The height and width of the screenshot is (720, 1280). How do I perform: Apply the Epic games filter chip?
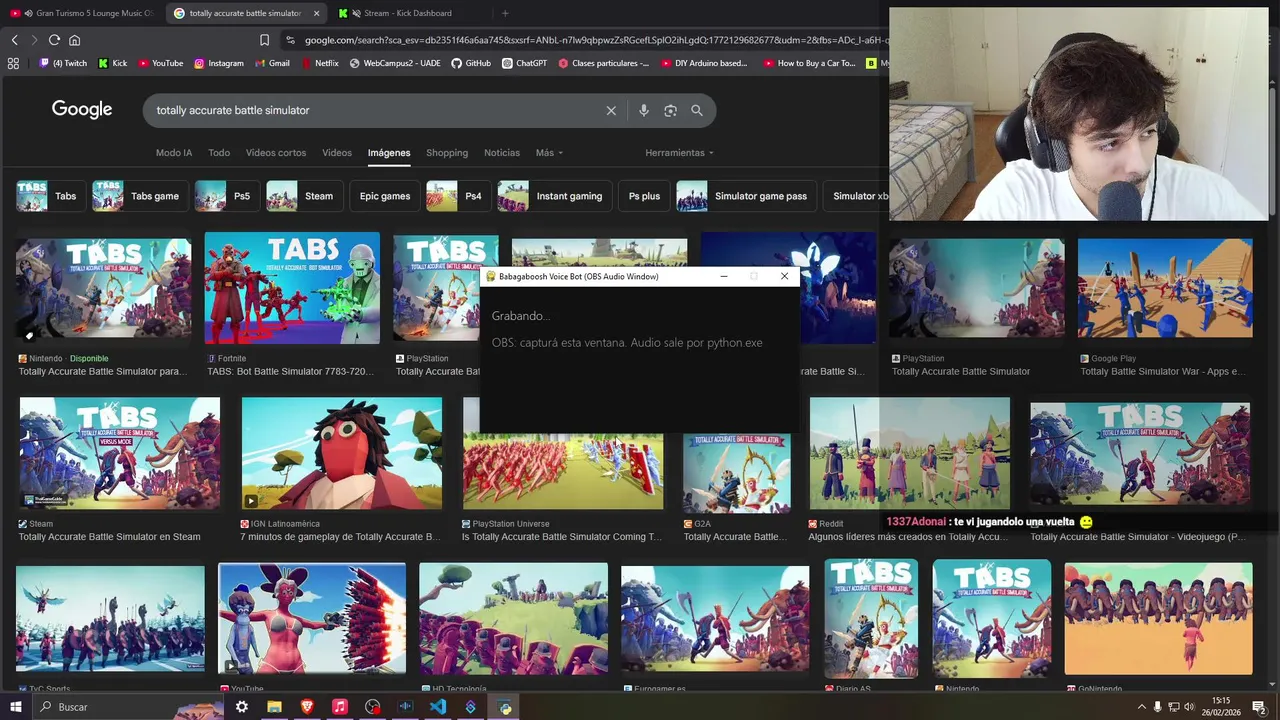[385, 196]
